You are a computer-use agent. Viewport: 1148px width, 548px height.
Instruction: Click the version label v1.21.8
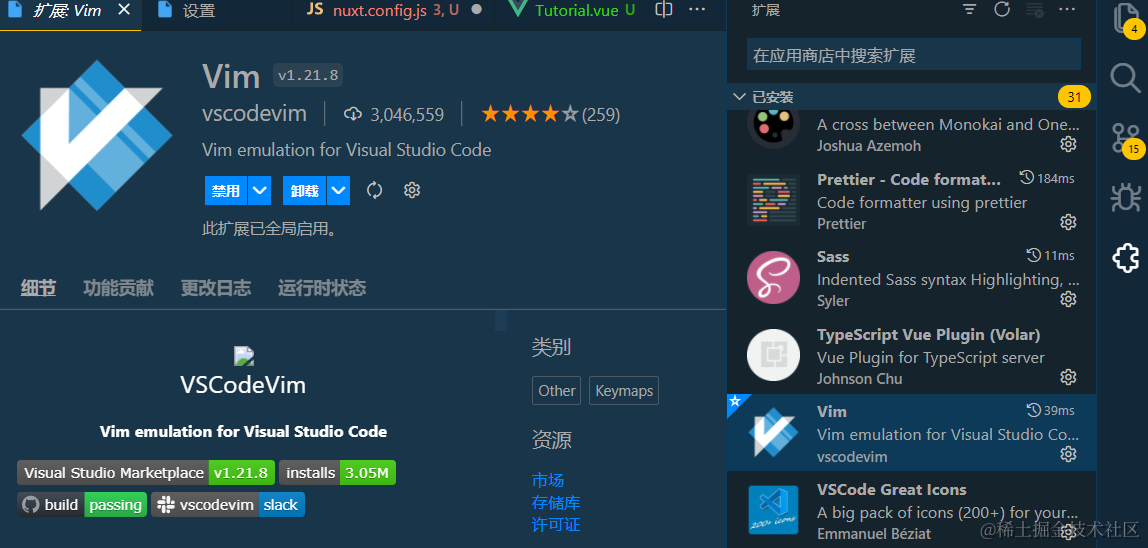click(308, 75)
